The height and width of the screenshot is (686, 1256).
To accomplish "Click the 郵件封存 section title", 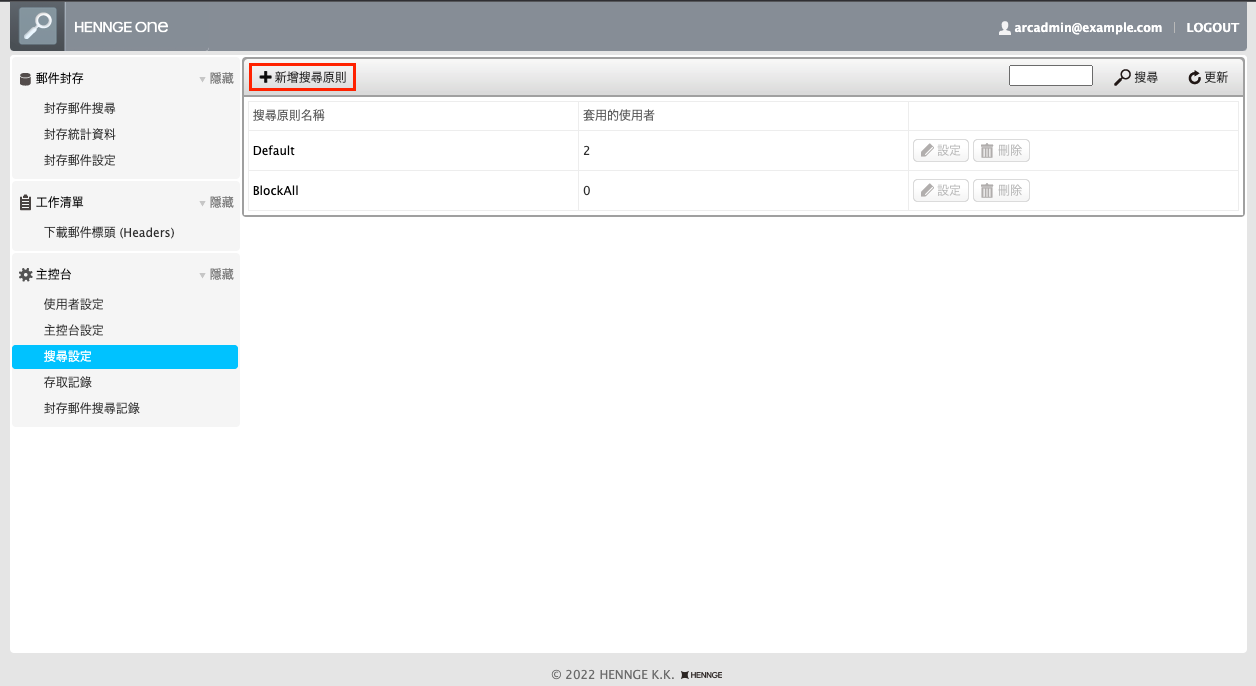I will click(60, 78).
